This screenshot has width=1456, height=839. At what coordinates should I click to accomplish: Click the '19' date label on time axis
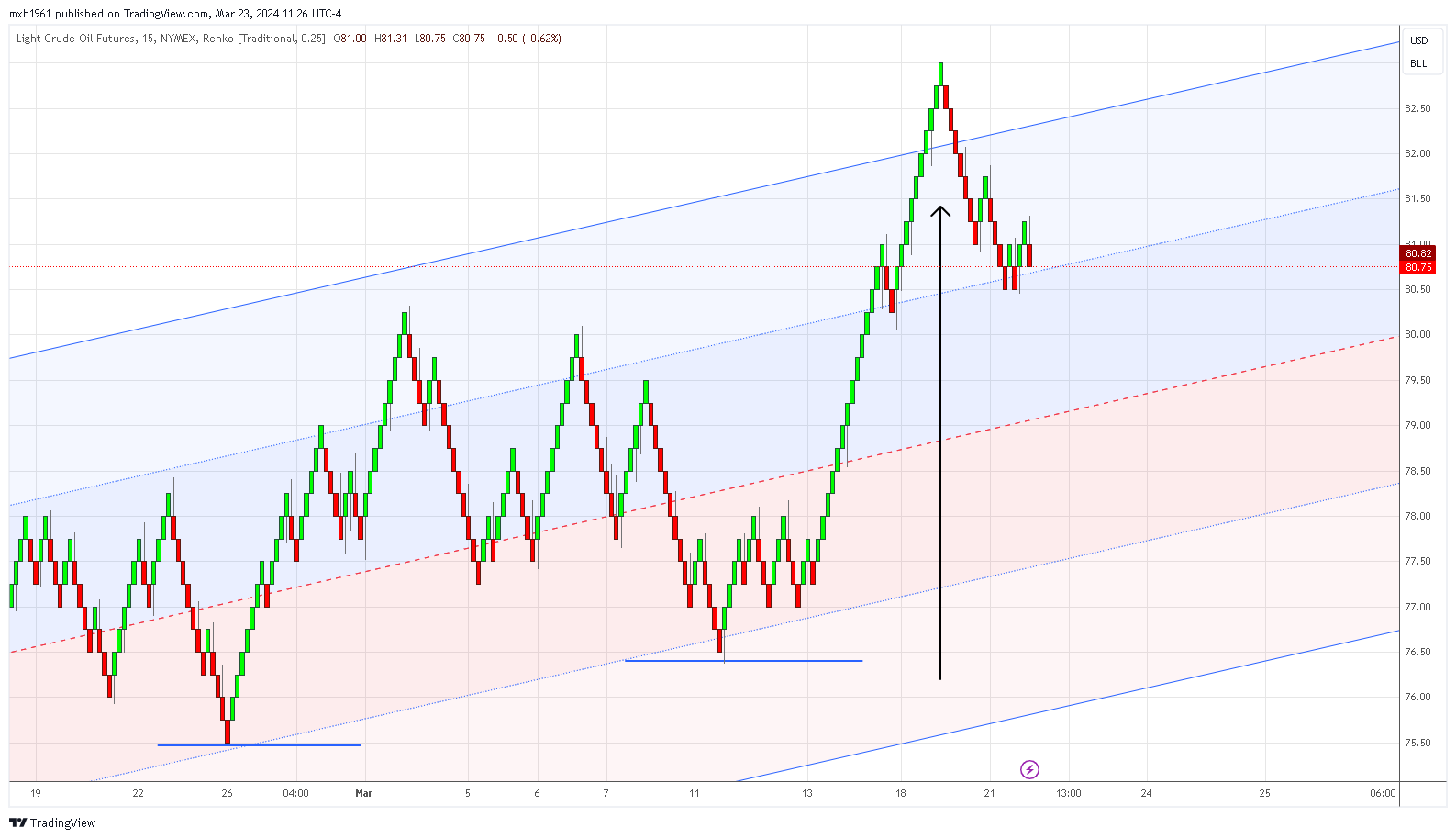tap(36, 793)
